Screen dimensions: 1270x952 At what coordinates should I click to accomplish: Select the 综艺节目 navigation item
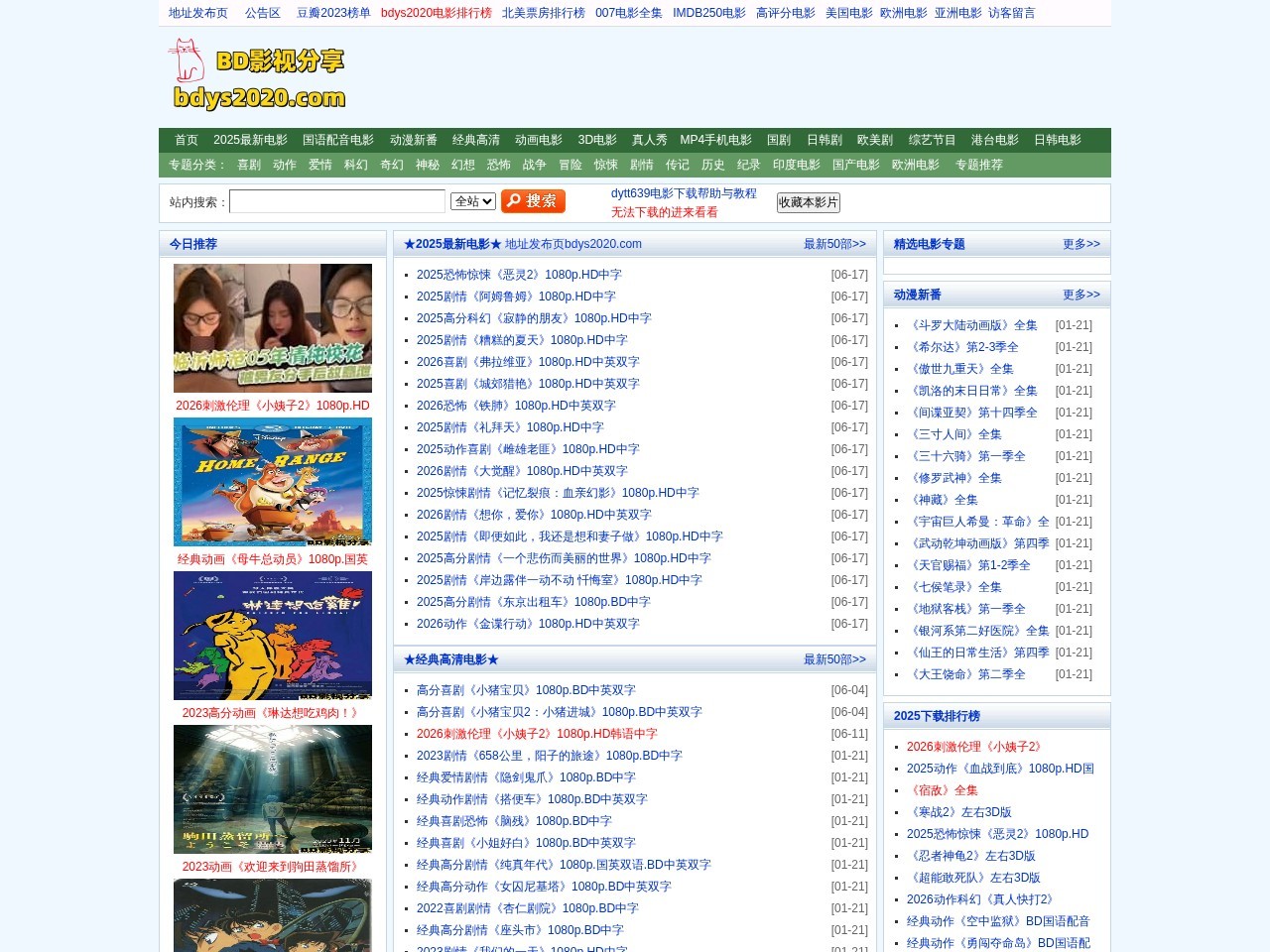[932, 140]
